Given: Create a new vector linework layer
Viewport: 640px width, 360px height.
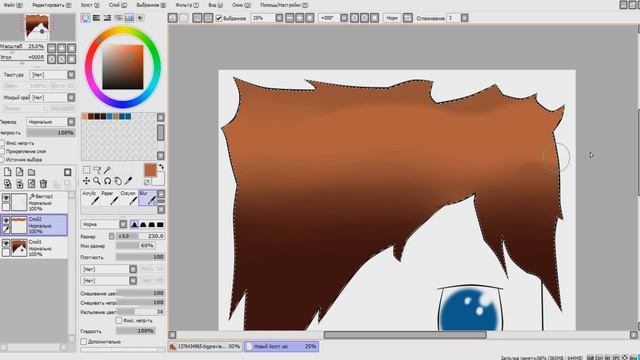Looking at the screenshot, I should (20, 172).
